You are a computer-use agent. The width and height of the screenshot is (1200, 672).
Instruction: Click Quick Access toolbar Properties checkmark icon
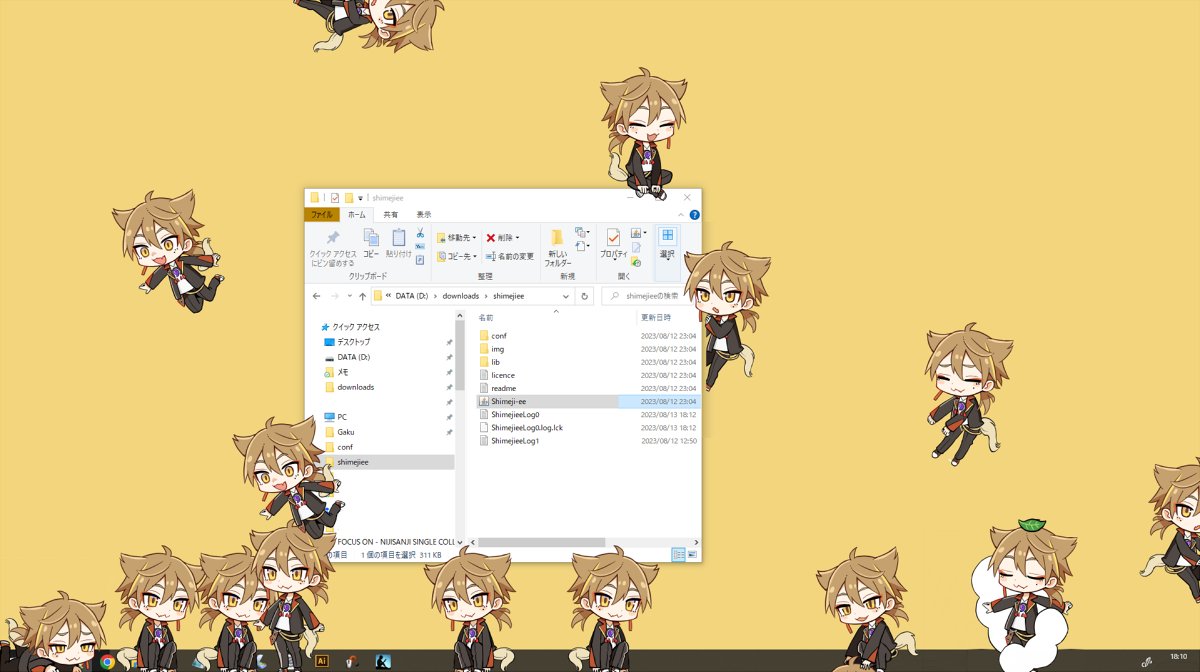(335, 197)
